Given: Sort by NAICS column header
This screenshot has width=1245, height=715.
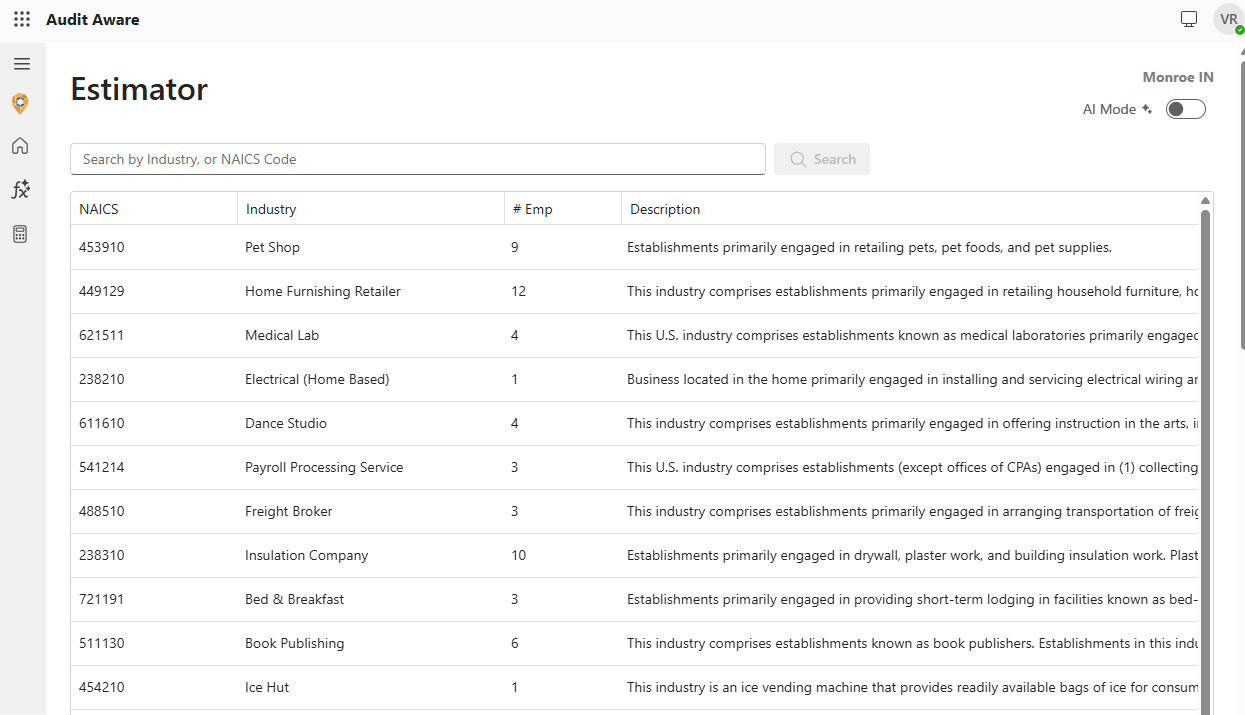Looking at the screenshot, I should tap(154, 209).
